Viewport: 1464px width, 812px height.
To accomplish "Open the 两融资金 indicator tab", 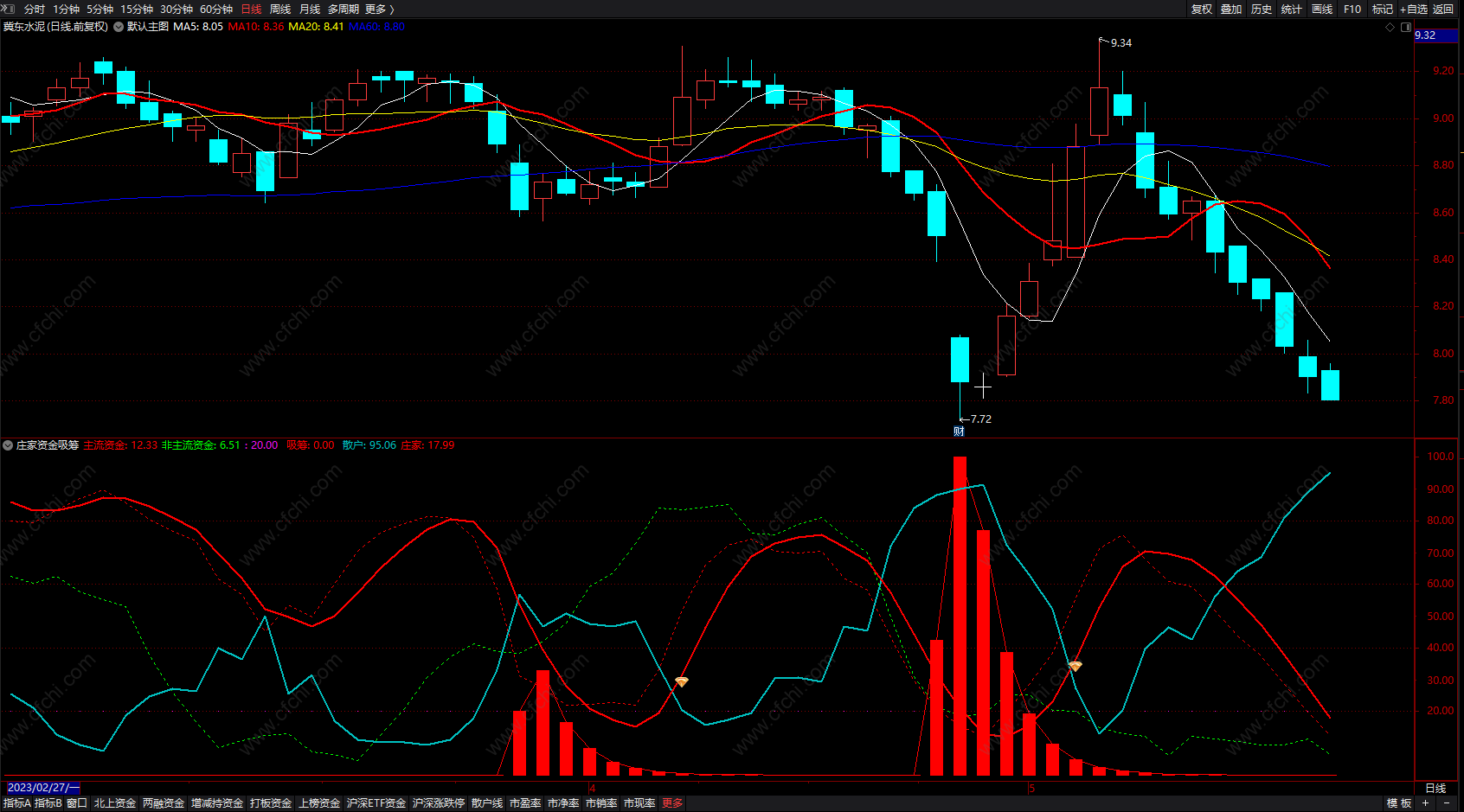I will (164, 803).
